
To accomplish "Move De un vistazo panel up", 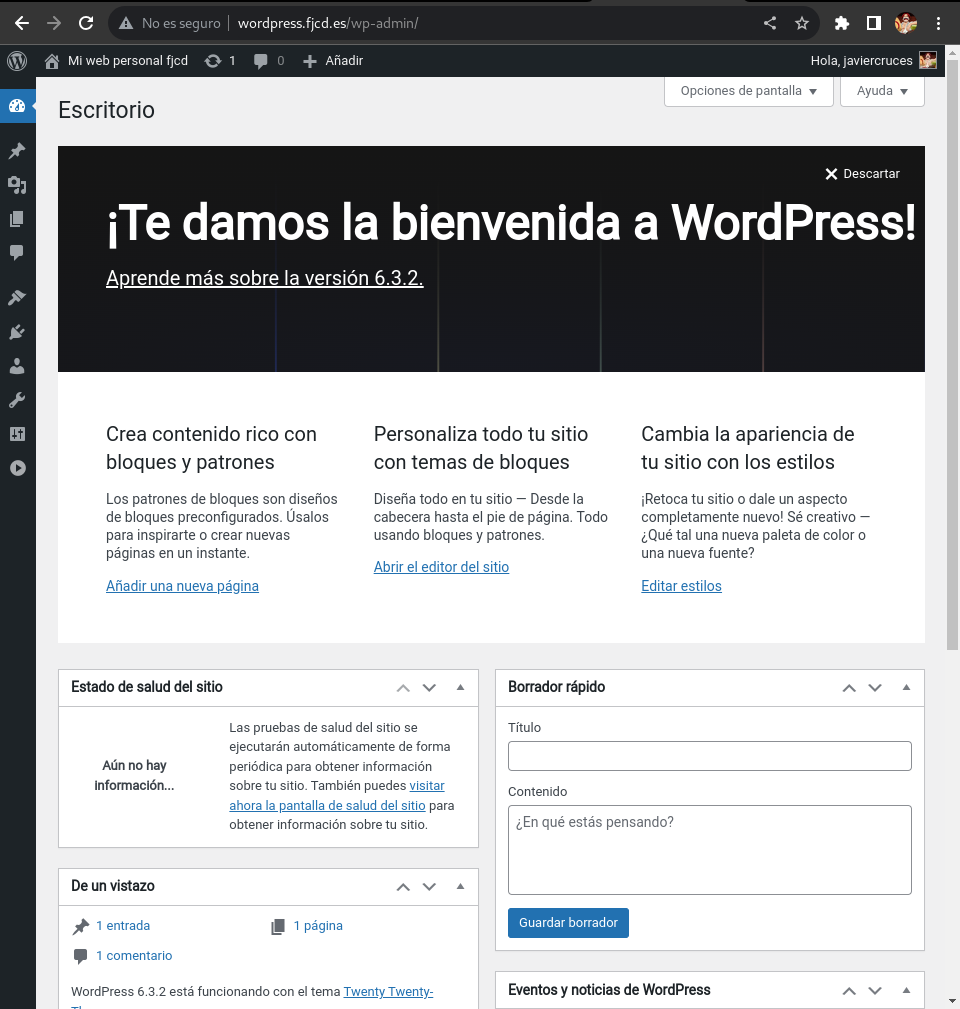I will click(403, 887).
